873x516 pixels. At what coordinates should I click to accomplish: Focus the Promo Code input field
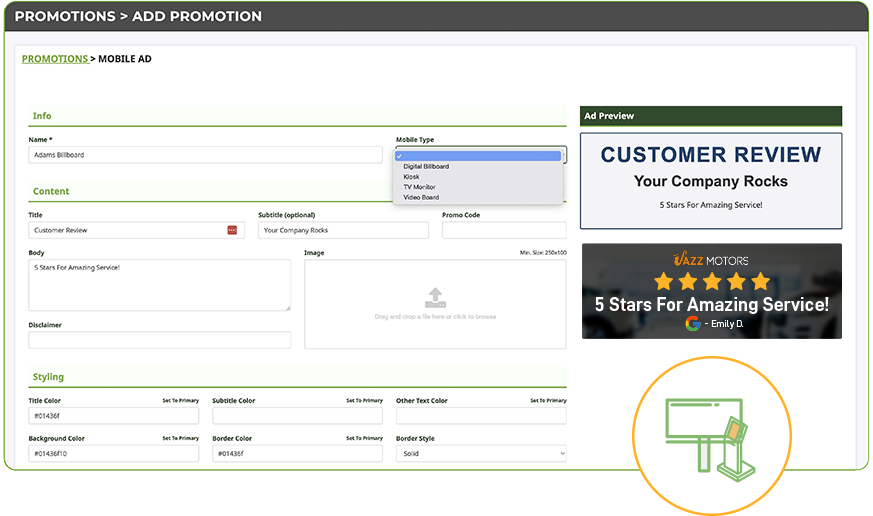[x=504, y=230]
